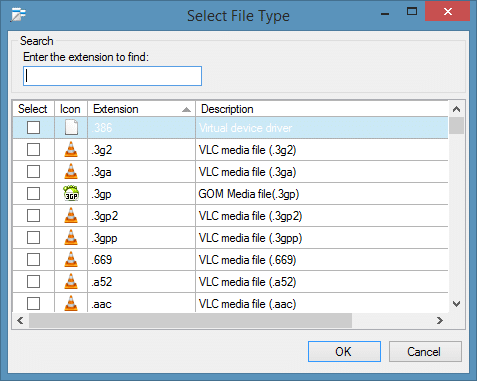Mark the .669 row checkbox
Image resolution: width=477 pixels, height=381 pixels.
[33, 259]
